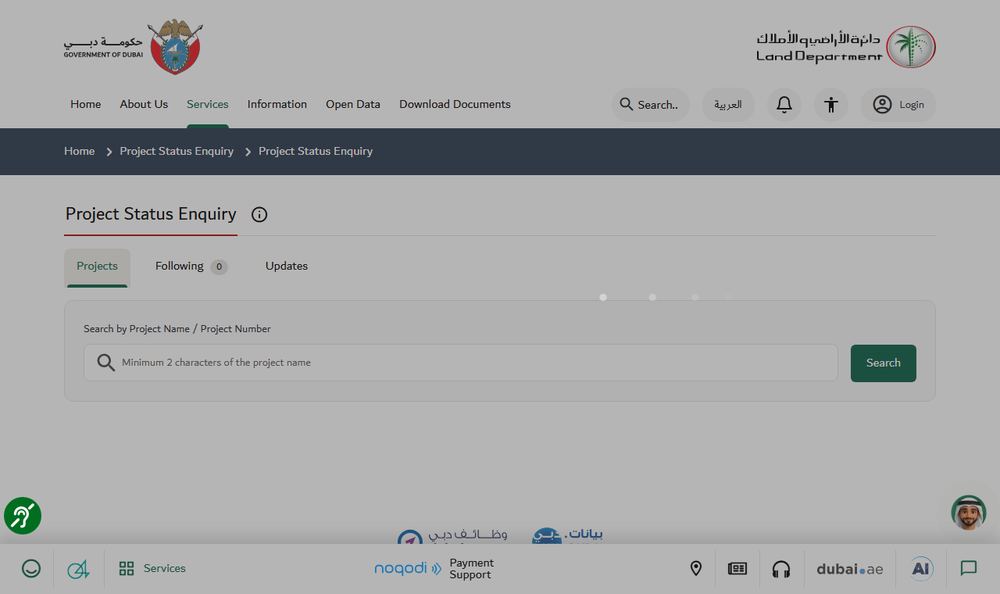This screenshot has height=594, width=1000.
Task: Click the newspaper icon in the footer
Action: point(737,568)
